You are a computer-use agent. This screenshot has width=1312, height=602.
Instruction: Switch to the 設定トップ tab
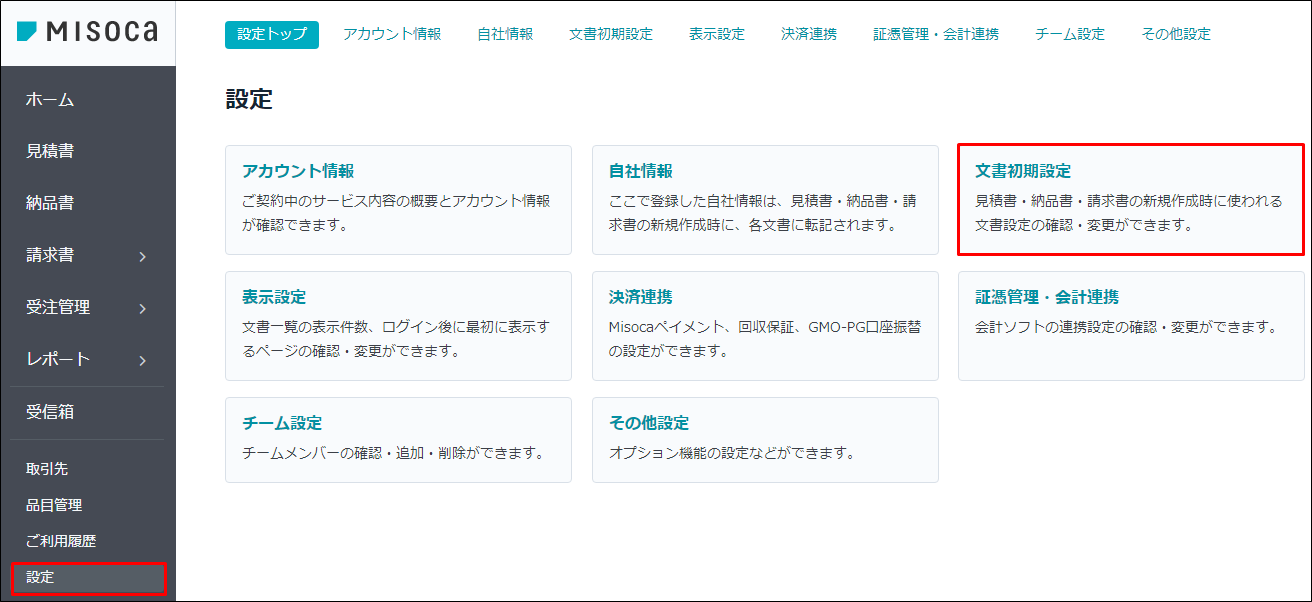pos(271,33)
